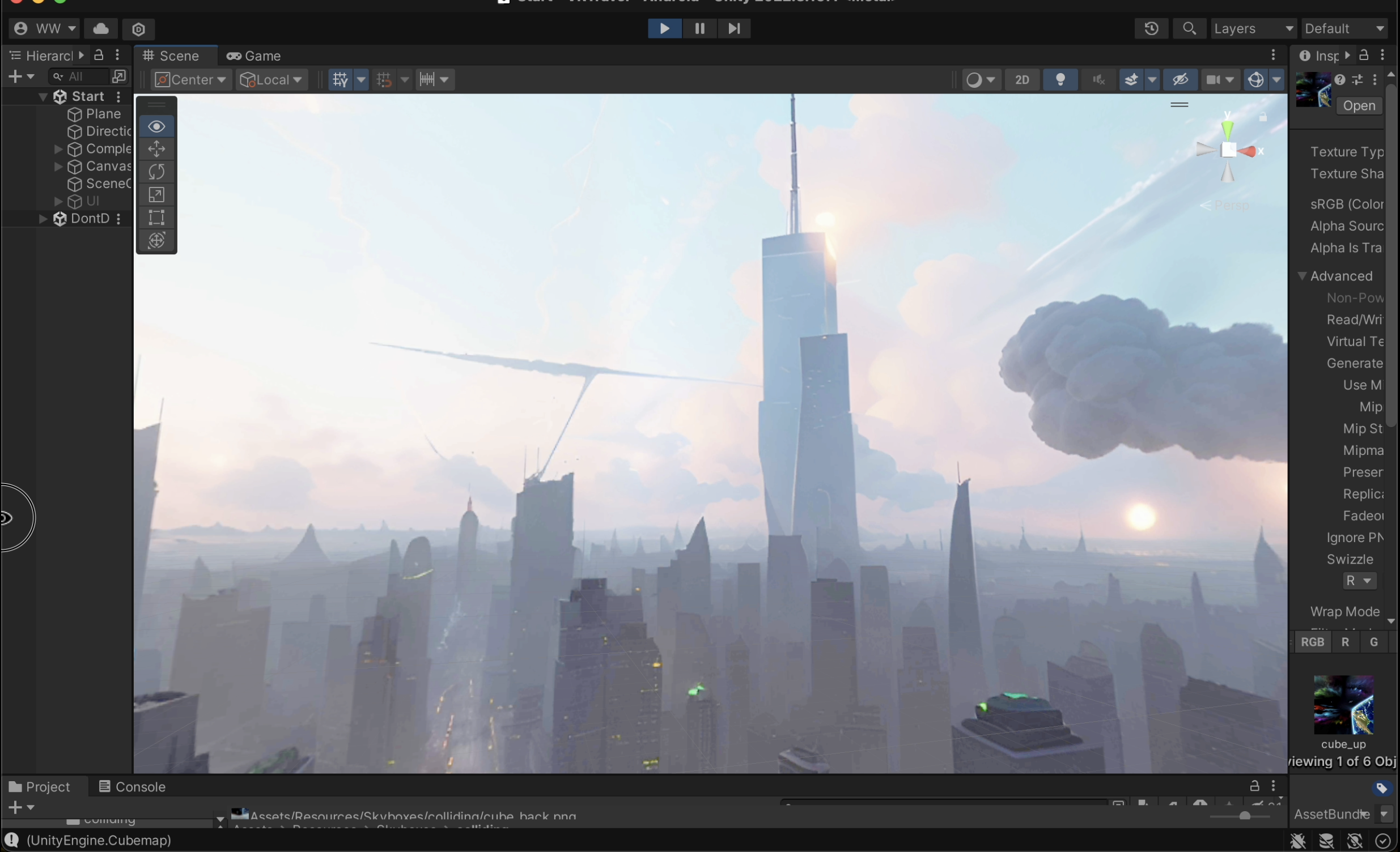Click the Open button in Inspector
This screenshot has width=1400, height=852.
[x=1359, y=105]
